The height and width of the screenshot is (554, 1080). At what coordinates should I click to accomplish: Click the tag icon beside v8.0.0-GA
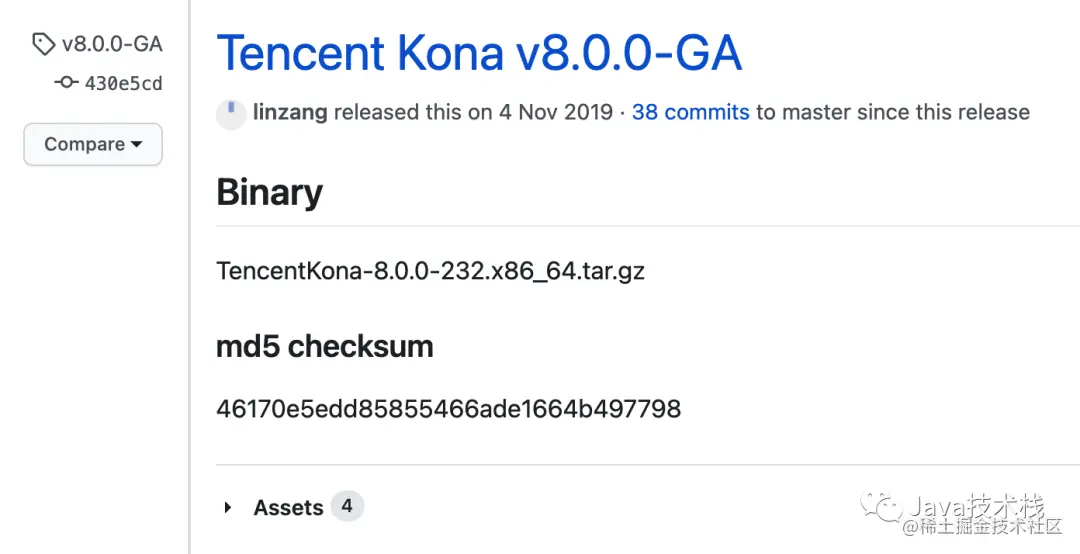pyautogui.click(x=44, y=44)
